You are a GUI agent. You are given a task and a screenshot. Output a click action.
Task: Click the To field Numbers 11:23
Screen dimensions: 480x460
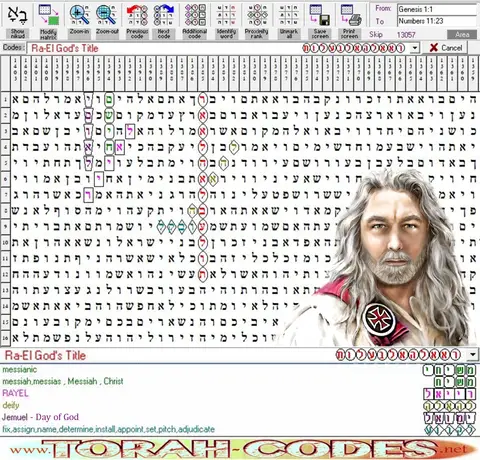coord(437,21)
